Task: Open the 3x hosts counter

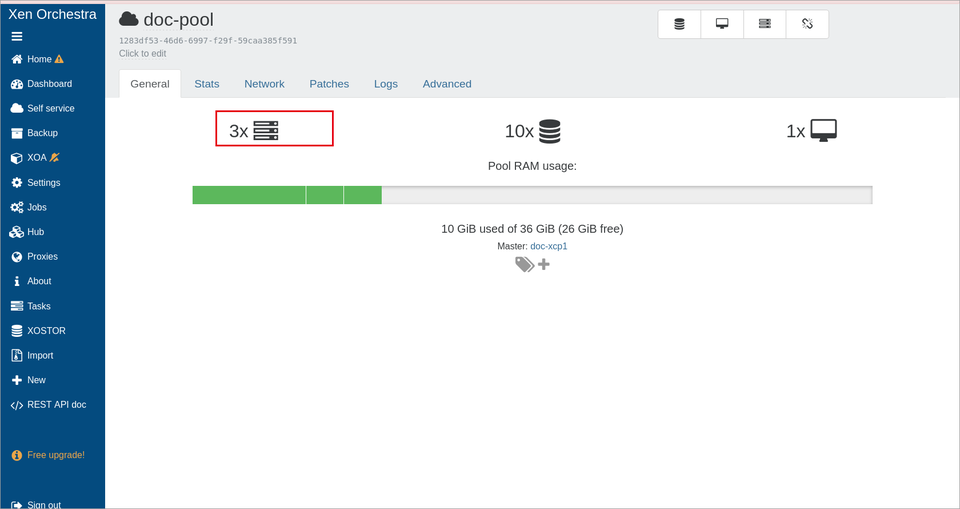Action: point(253,130)
